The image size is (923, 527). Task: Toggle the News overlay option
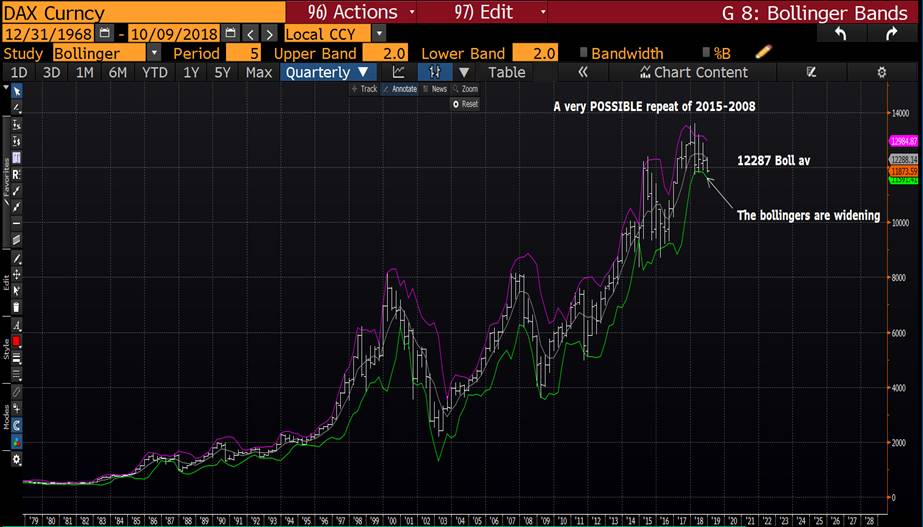point(435,89)
